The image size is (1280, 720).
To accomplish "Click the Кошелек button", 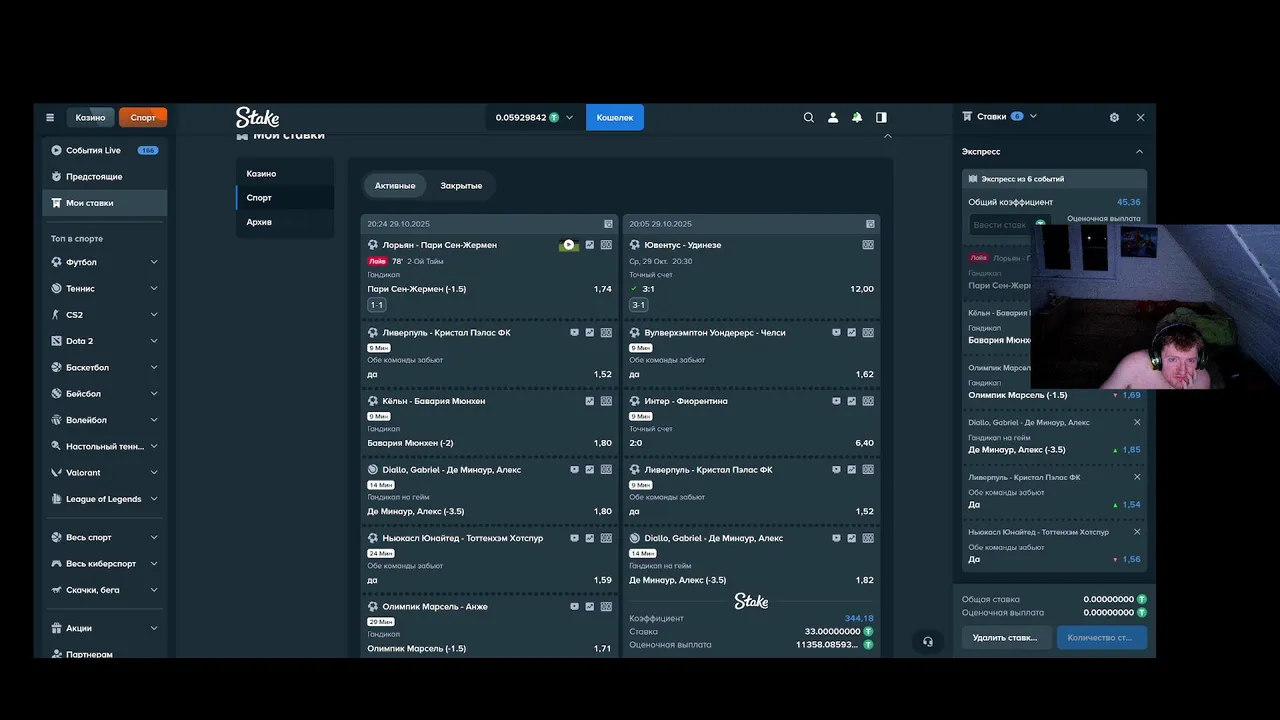I will (x=615, y=117).
